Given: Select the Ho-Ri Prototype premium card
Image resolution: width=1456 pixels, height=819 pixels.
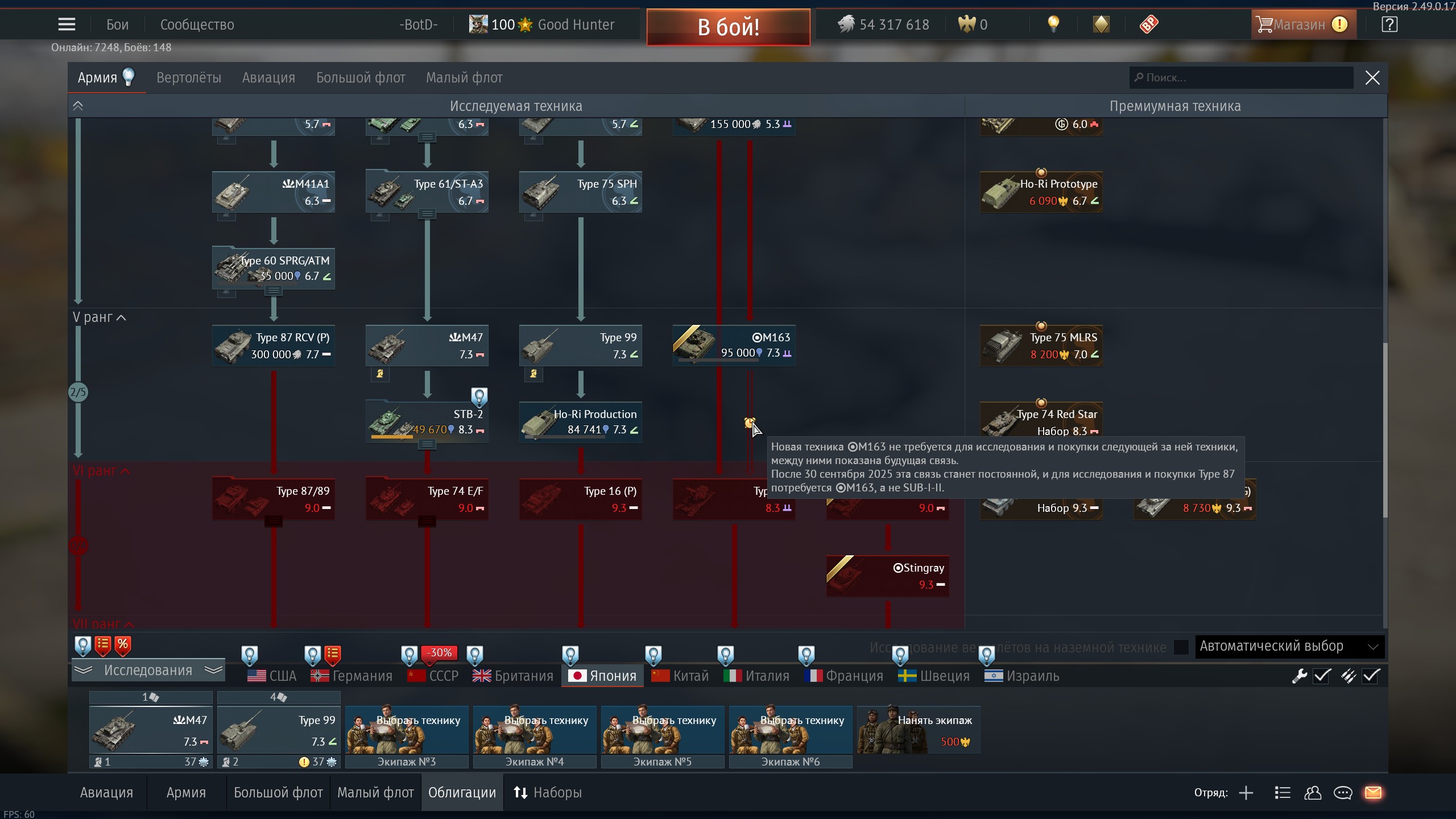Looking at the screenshot, I should pyautogui.click(x=1041, y=192).
